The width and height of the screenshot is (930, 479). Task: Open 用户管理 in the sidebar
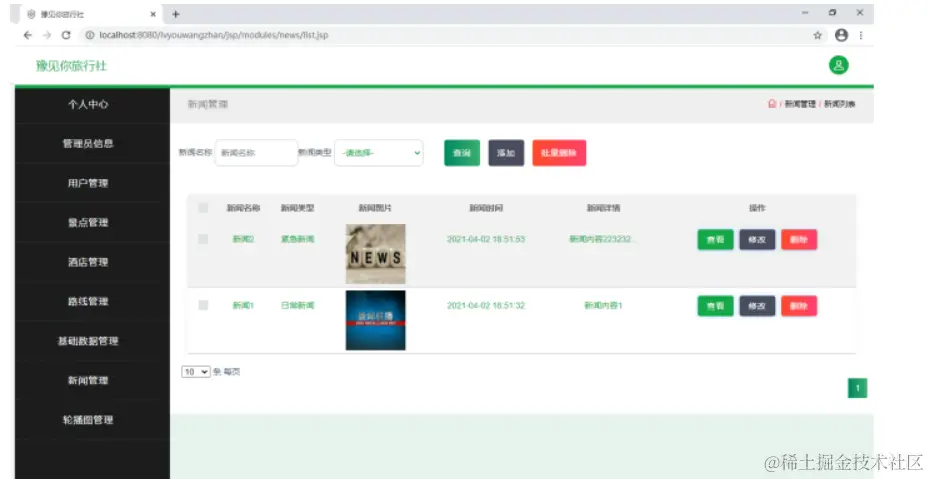point(88,183)
